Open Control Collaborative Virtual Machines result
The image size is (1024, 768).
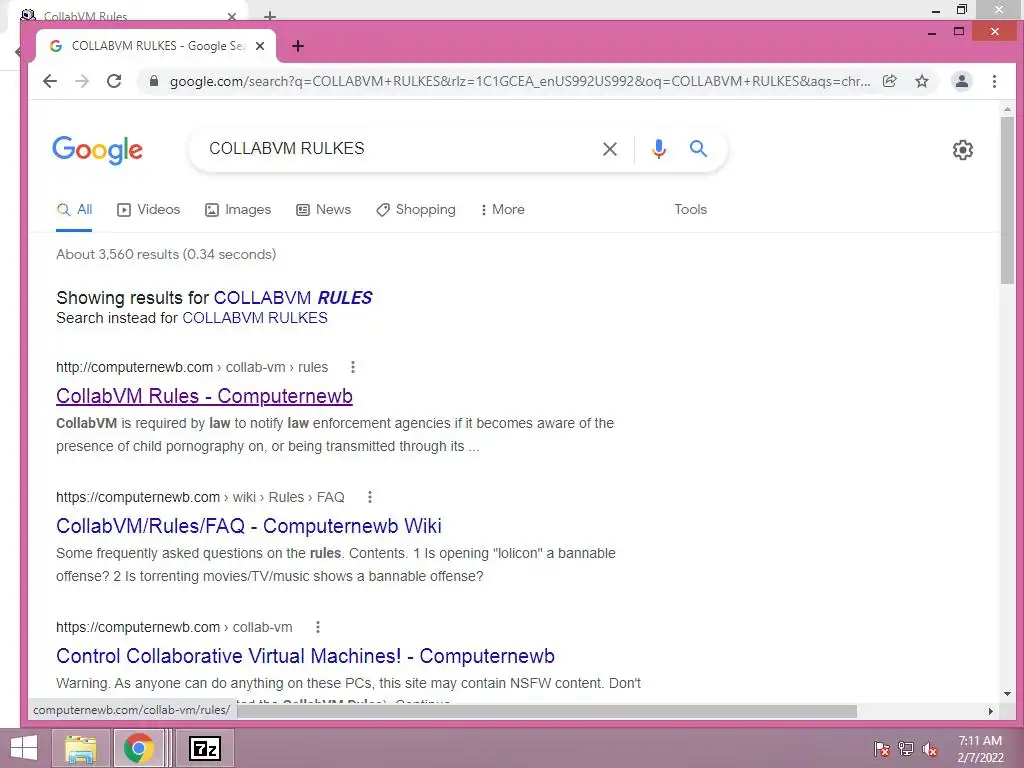(x=306, y=656)
